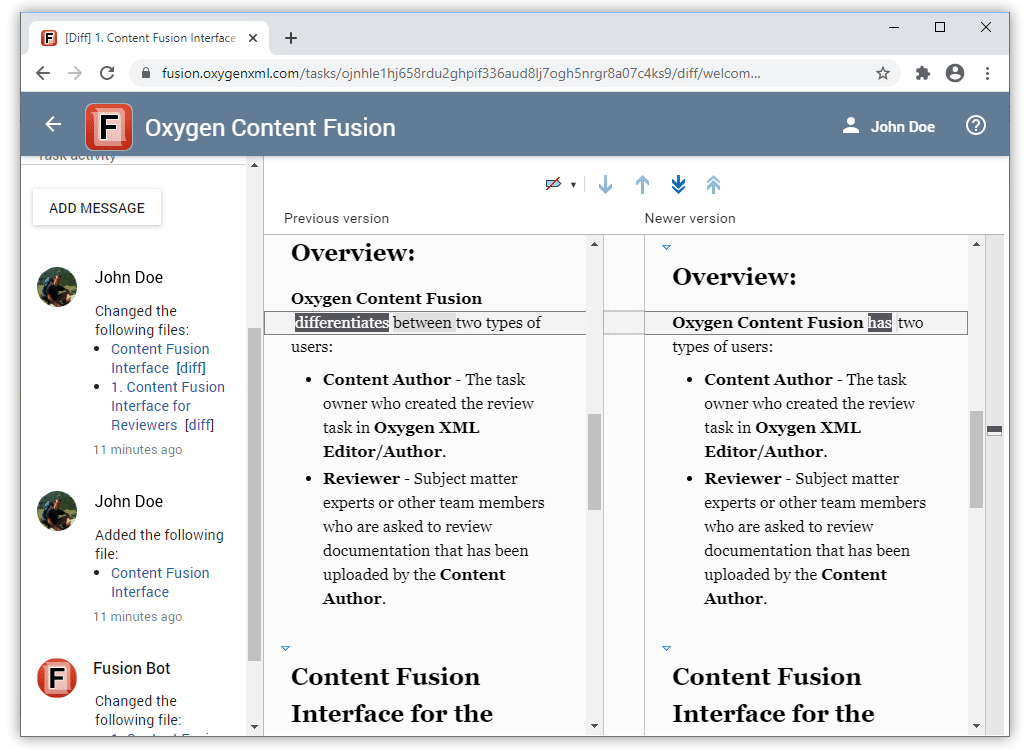Click the first 11 minutes ago timestamp

pos(138,449)
